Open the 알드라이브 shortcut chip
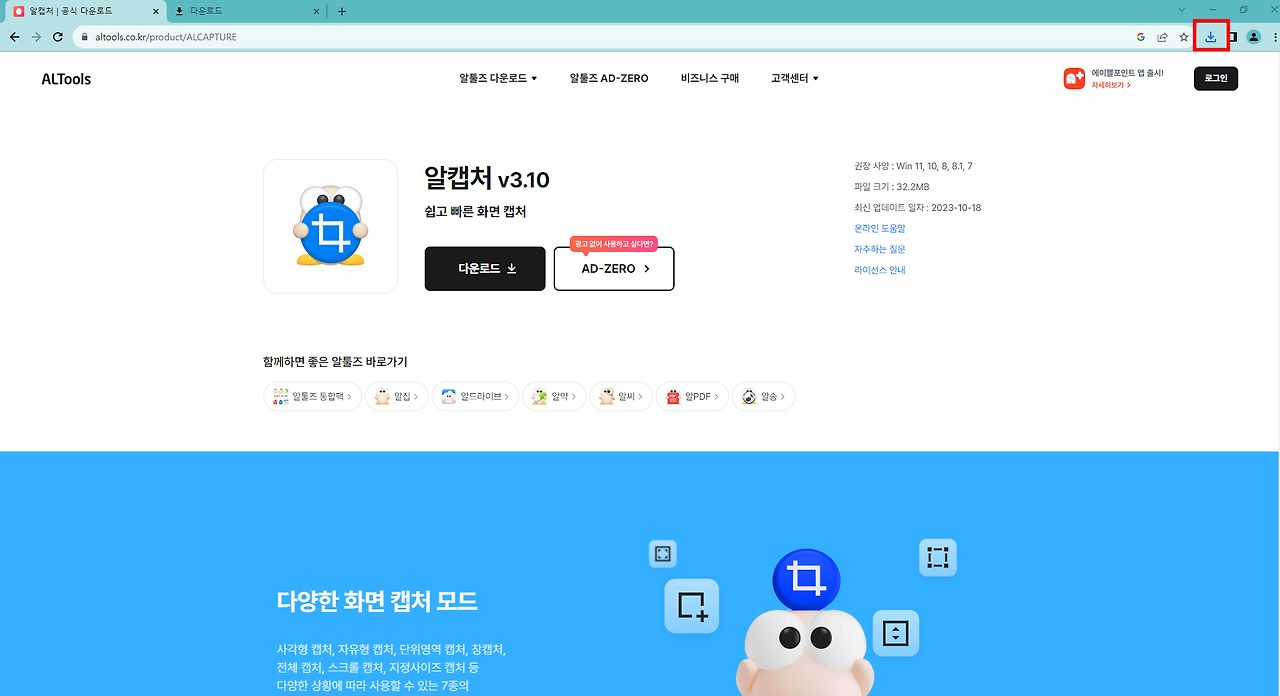 [475, 397]
